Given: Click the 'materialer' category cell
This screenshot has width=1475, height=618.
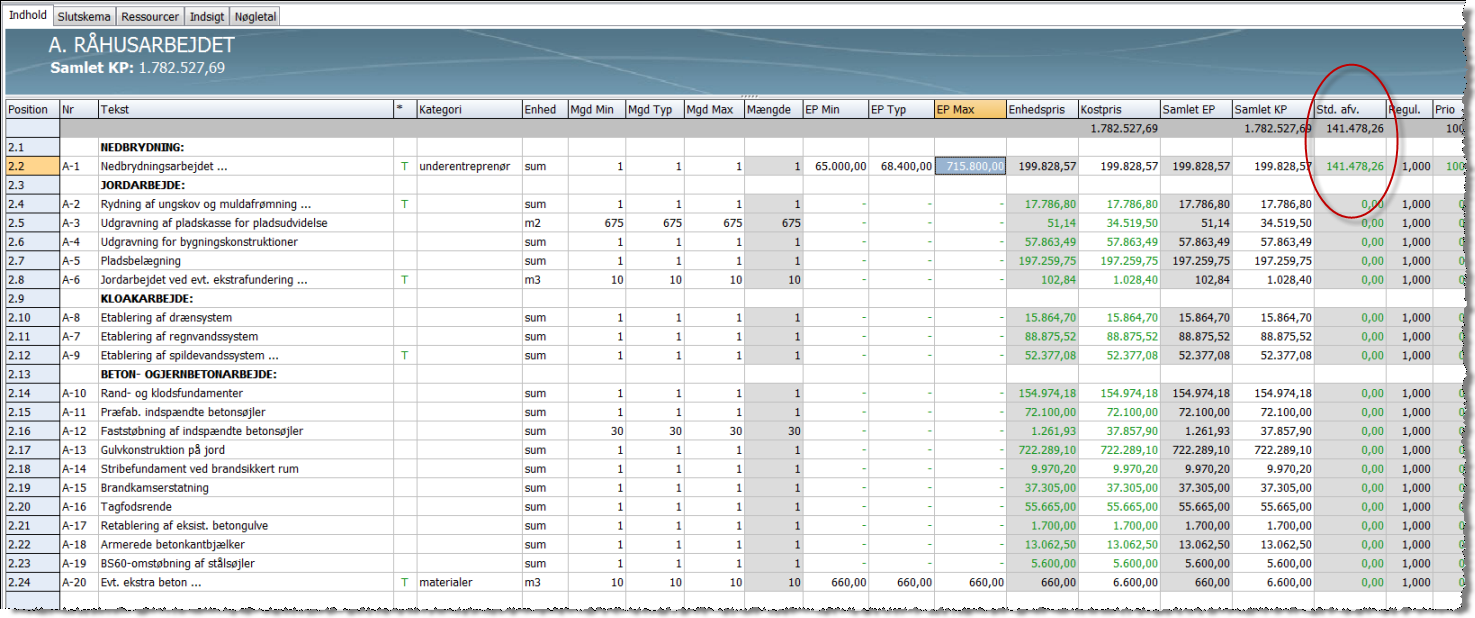Looking at the screenshot, I should point(469,582).
